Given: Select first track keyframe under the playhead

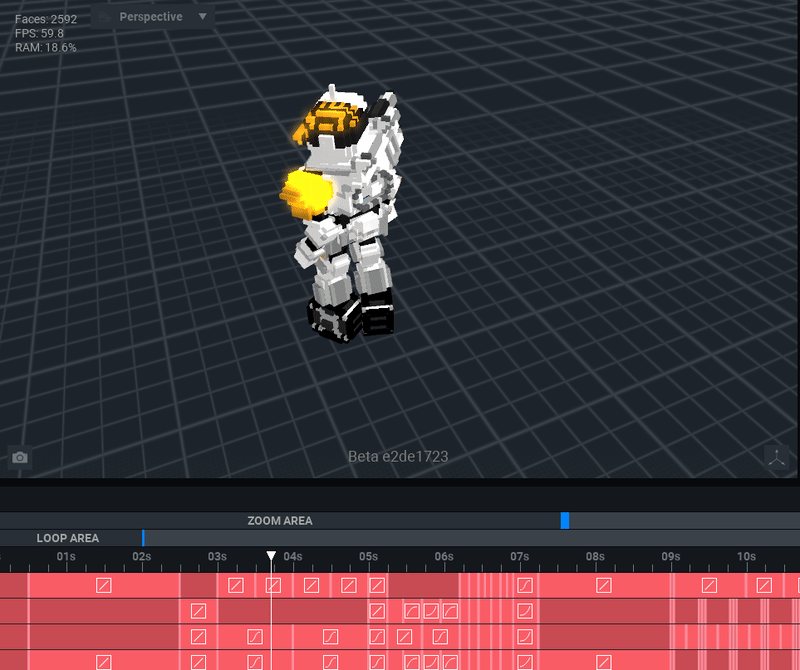Looking at the screenshot, I should pyautogui.click(x=273, y=585).
